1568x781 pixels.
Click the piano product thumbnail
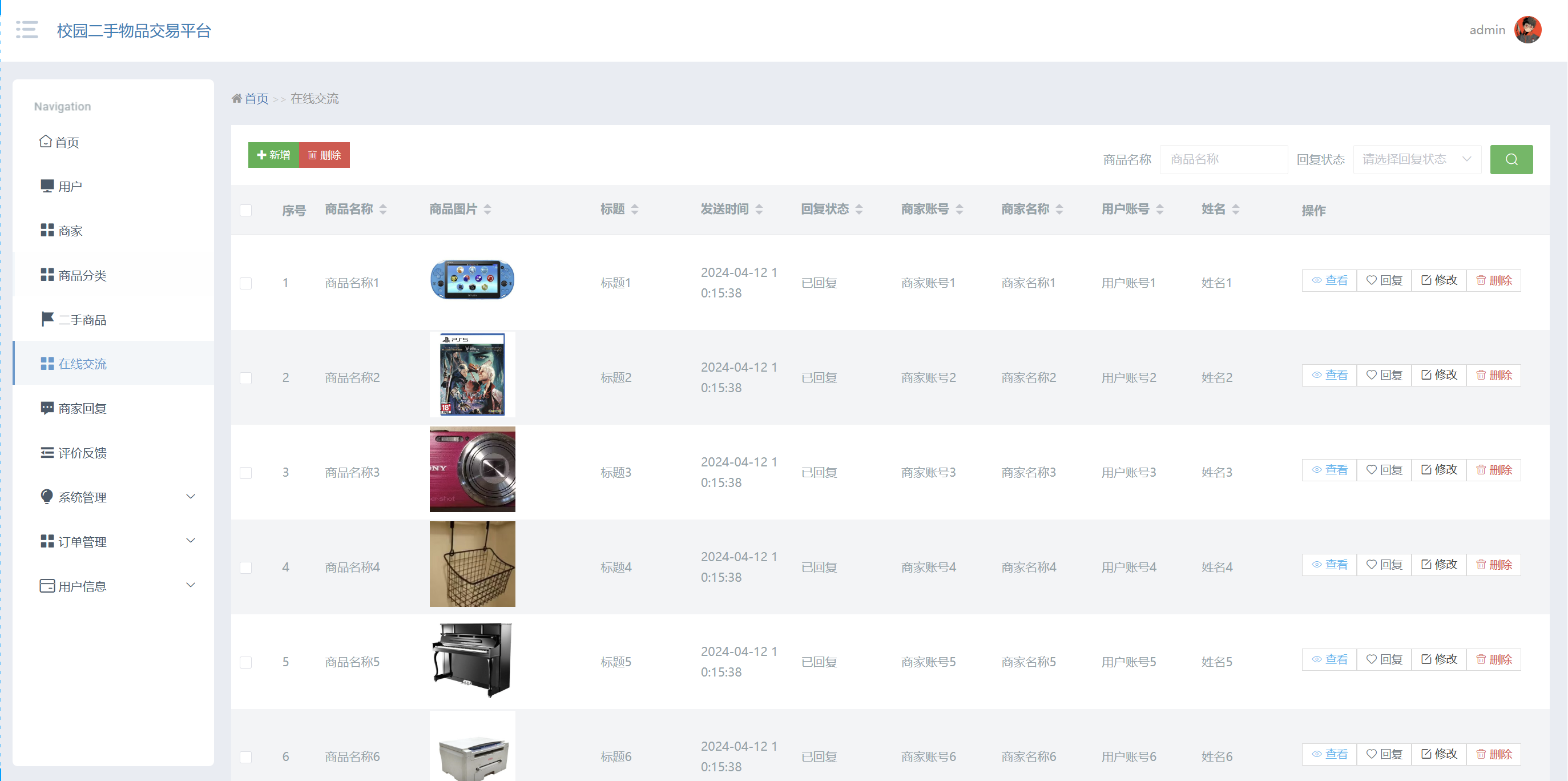pyautogui.click(x=473, y=660)
